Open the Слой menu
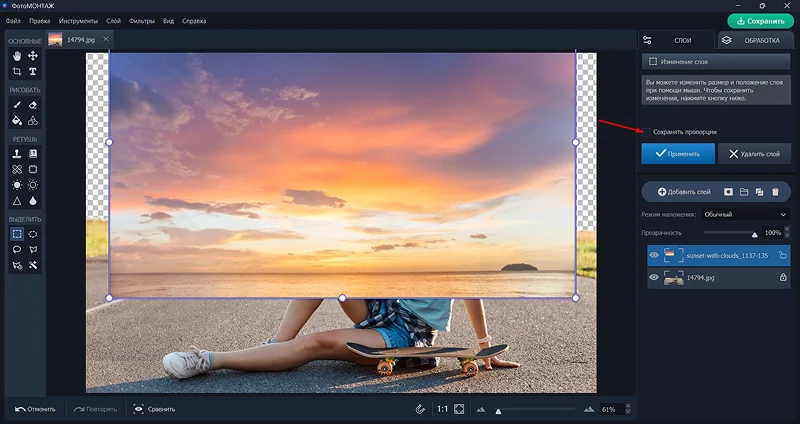 (x=113, y=21)
